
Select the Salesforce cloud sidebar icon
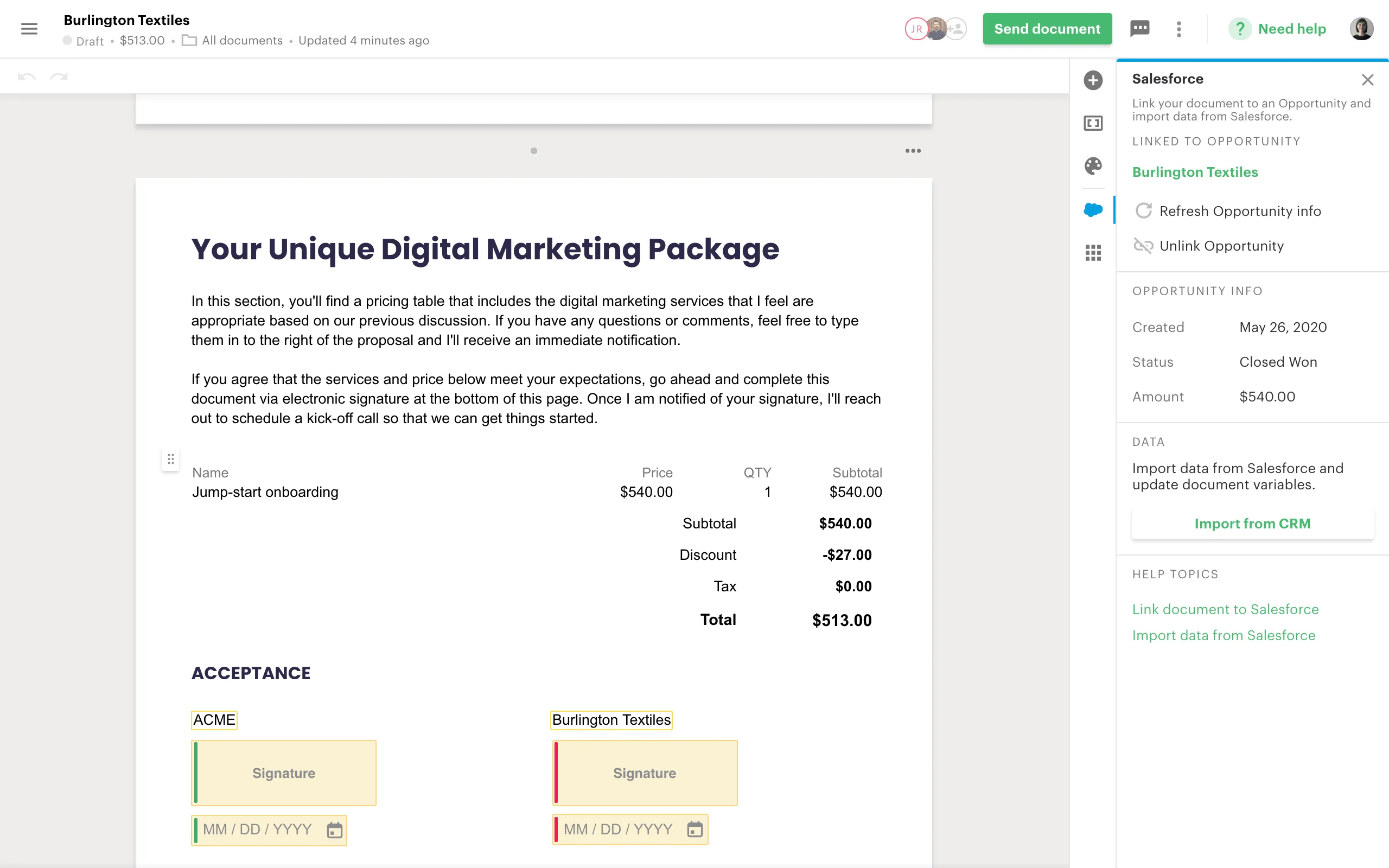[1093, 209]
